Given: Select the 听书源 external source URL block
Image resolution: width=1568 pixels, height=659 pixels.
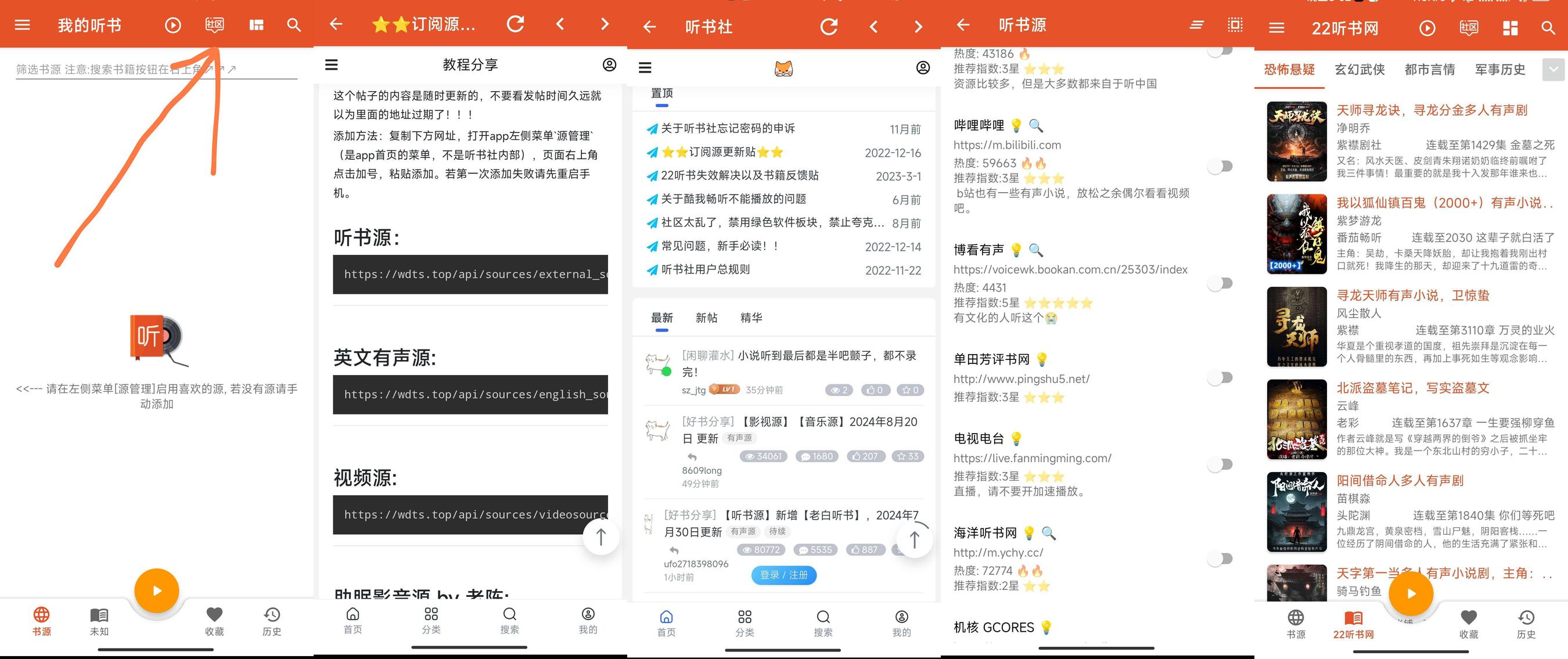Looking at the screenshot, I should (x=470, y=275).
